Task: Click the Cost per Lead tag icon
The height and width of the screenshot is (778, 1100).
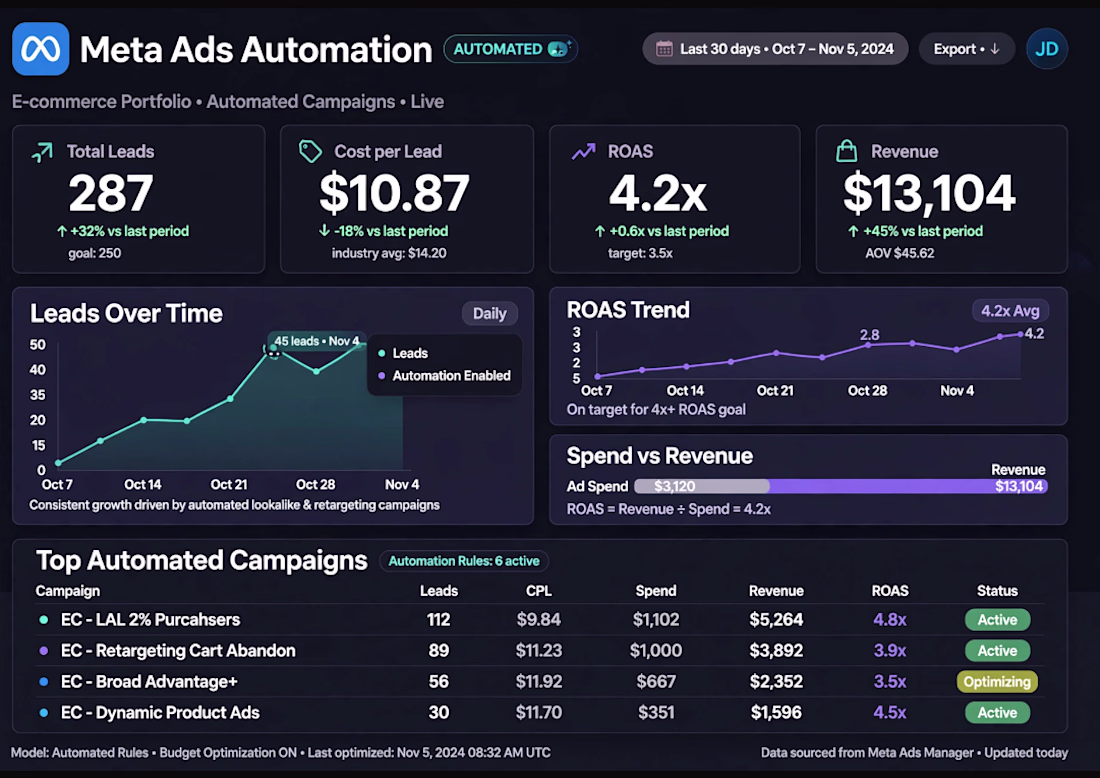Action: [310, 152]
